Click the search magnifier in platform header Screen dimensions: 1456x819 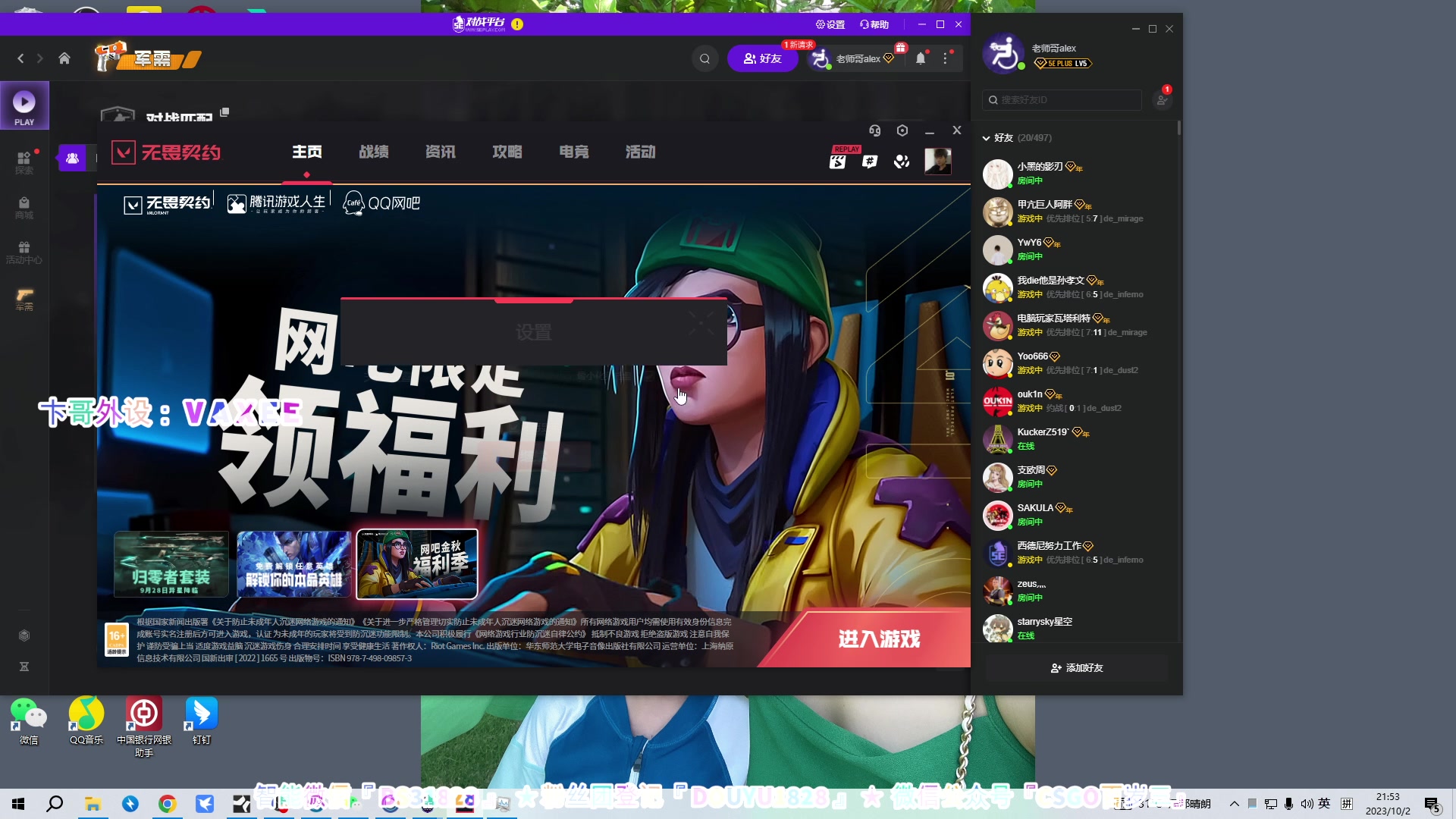click(x=704, y=58)
